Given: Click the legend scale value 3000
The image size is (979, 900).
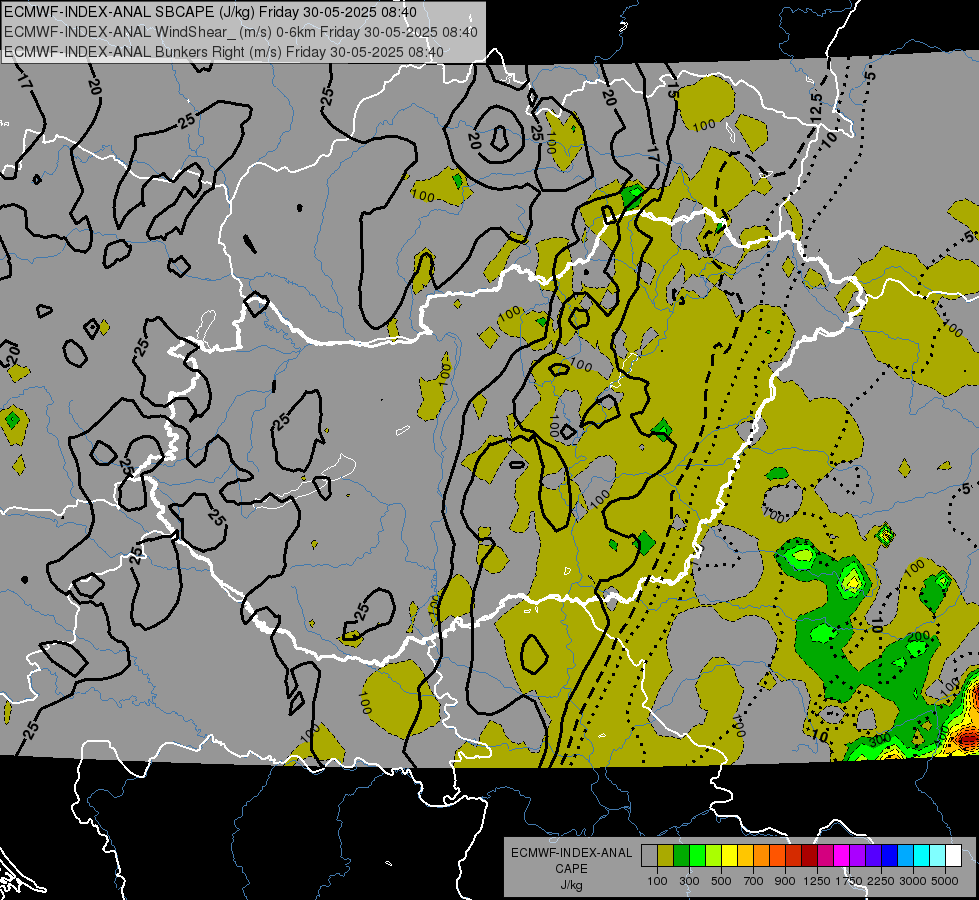Looking at the screenshot, I should (x=913, y=881).
